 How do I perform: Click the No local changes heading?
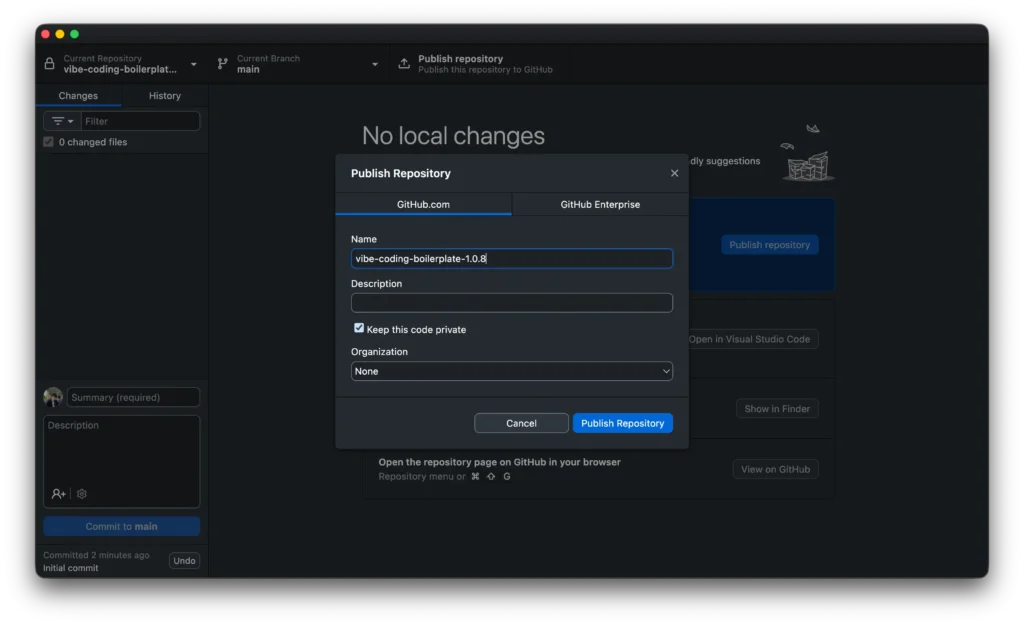pyautogui.click(x=453, y=136)
